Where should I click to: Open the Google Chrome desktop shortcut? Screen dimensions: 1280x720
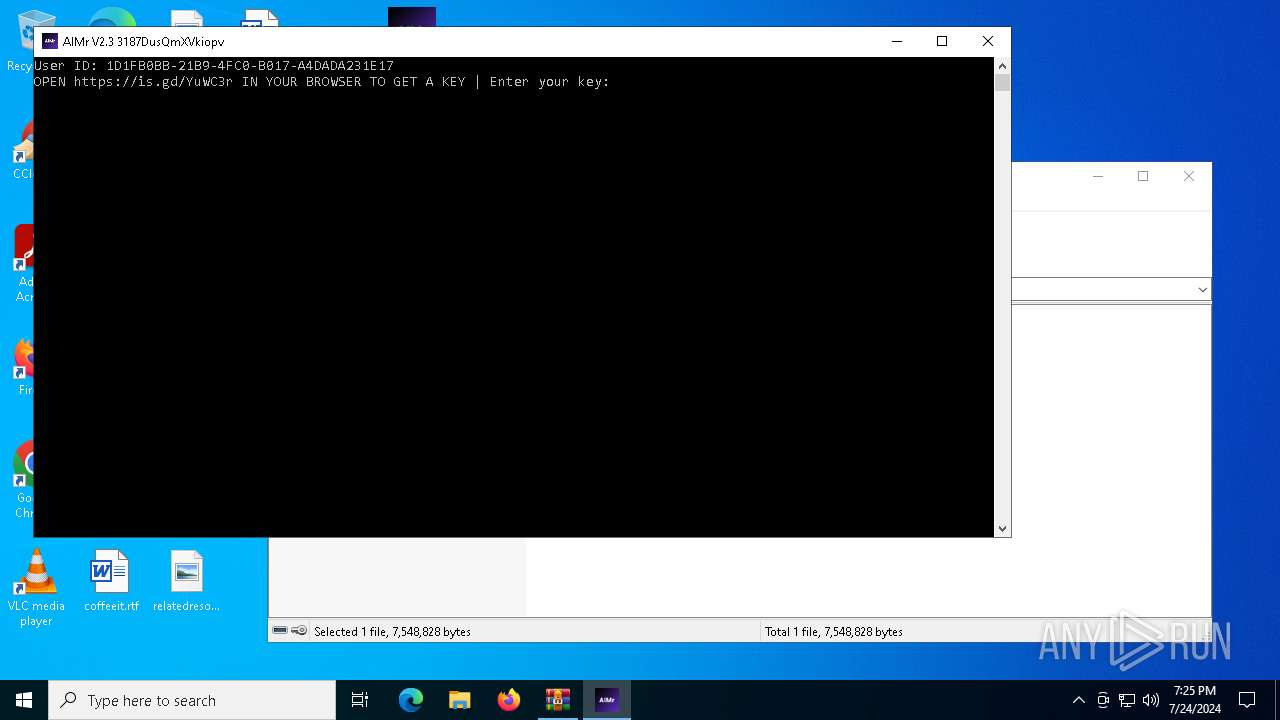point(24,480)
